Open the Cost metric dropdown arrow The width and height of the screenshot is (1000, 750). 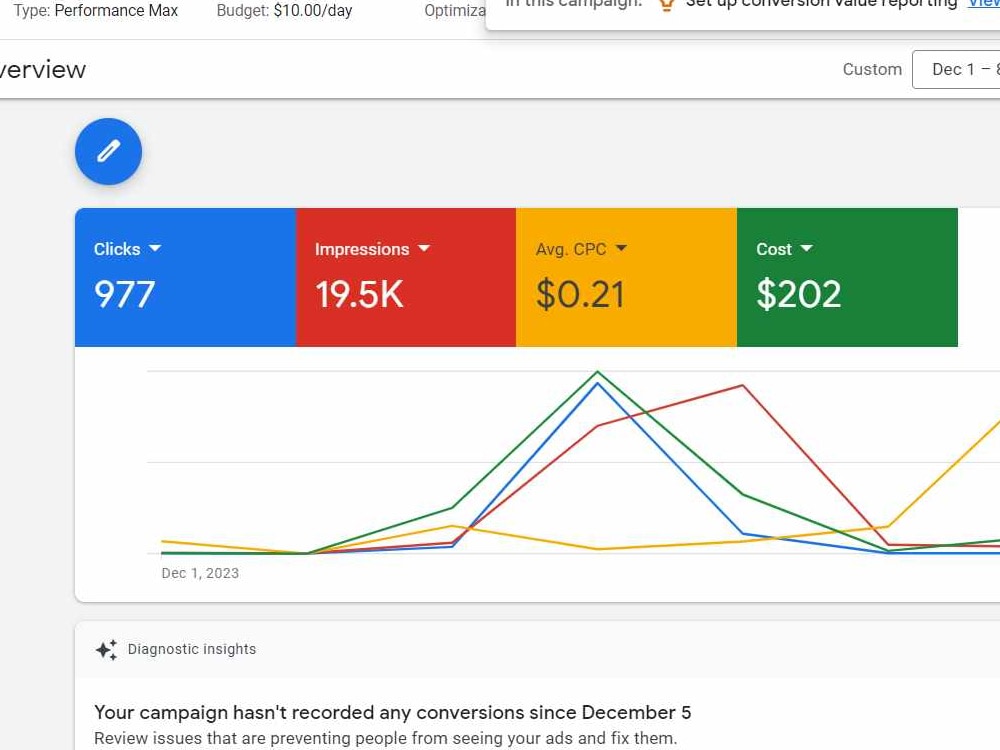coord(806,248)
